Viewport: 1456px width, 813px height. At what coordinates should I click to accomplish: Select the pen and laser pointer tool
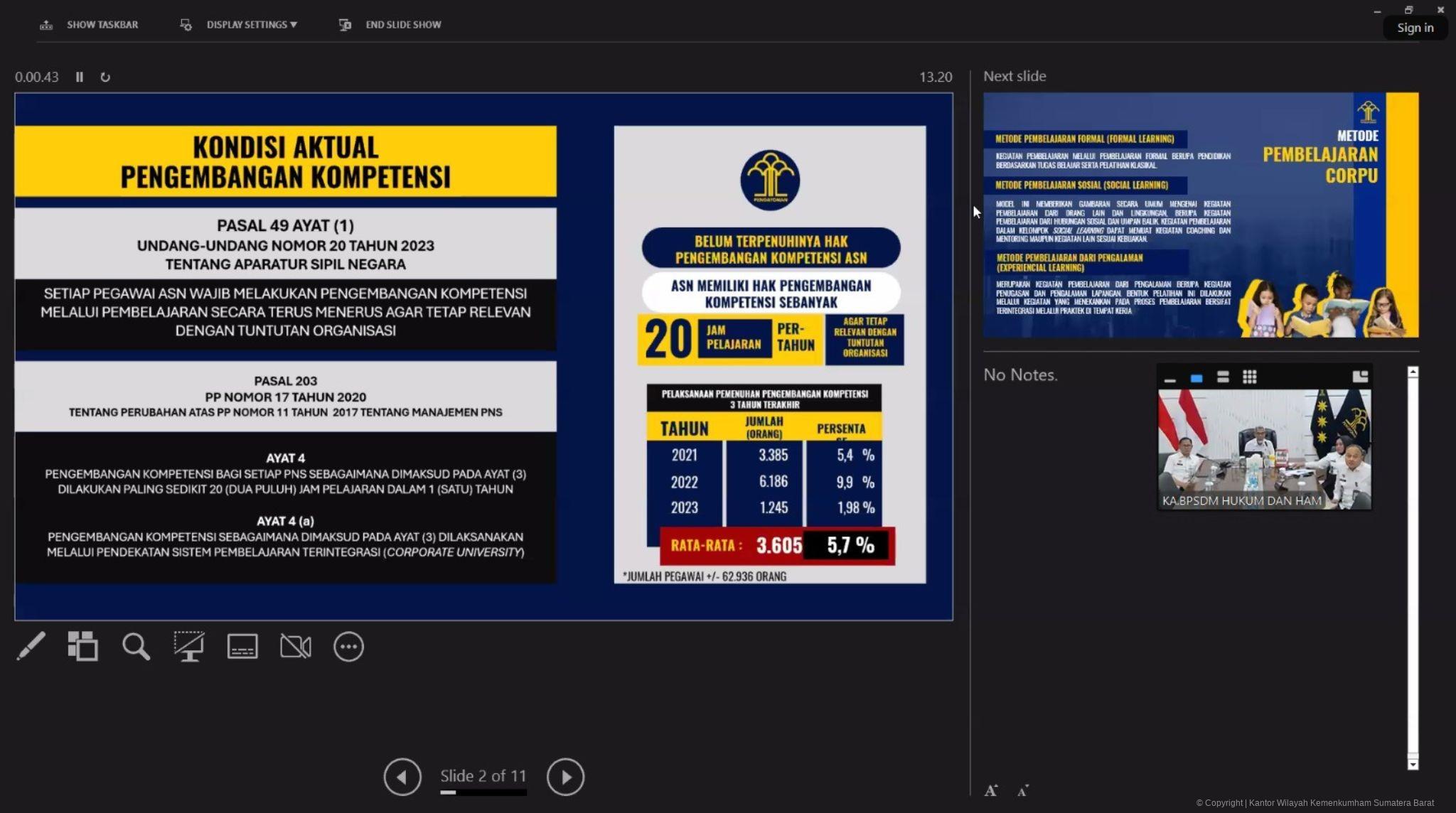click(31, 646)
